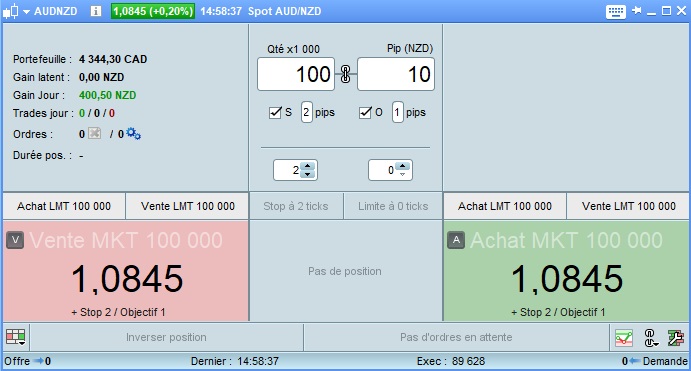Image resolution: width=691 pixels, height=371 pixels.
Task: Click Vente LMT 100 000 above the green panel
Action: pyautogui.click(x=628, y=206)
